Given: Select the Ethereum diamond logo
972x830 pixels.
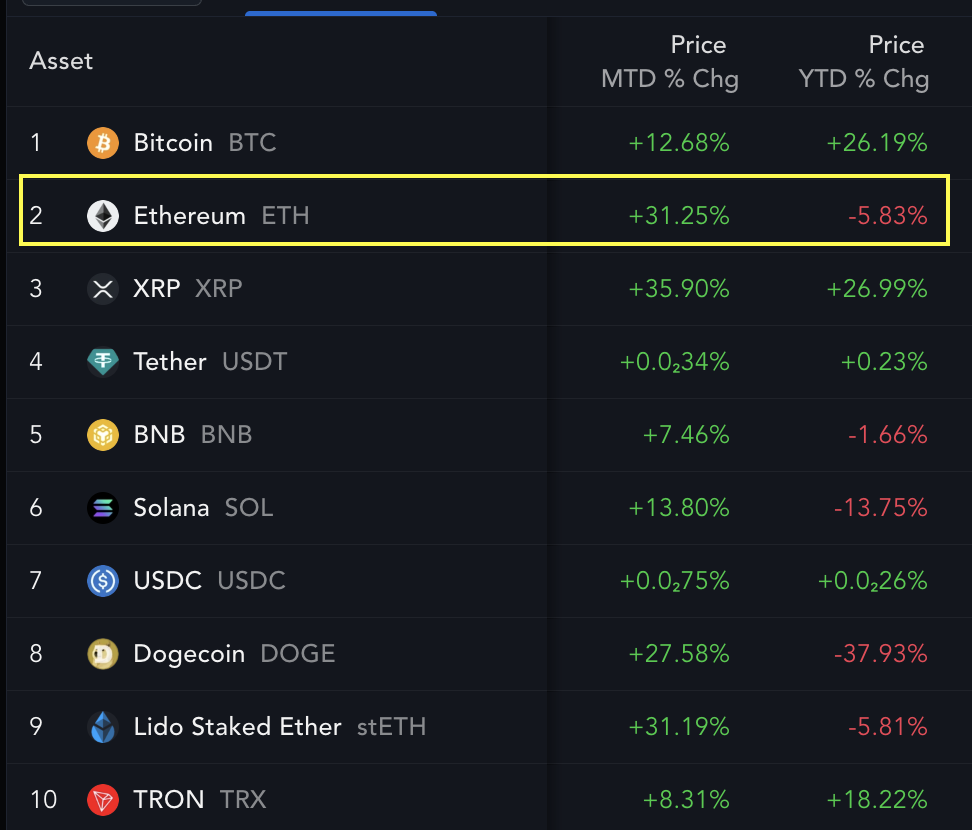Looking at the screenshot, I should coord(101,215).
